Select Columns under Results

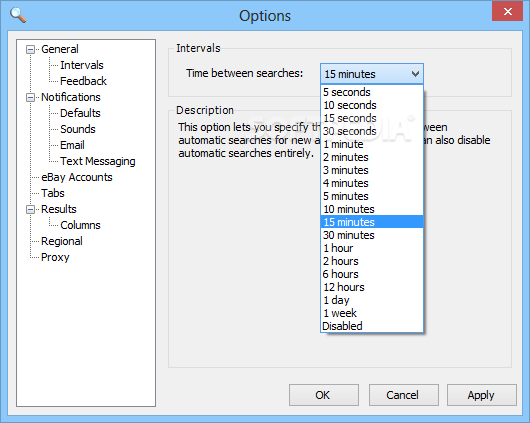coord(80,225)
